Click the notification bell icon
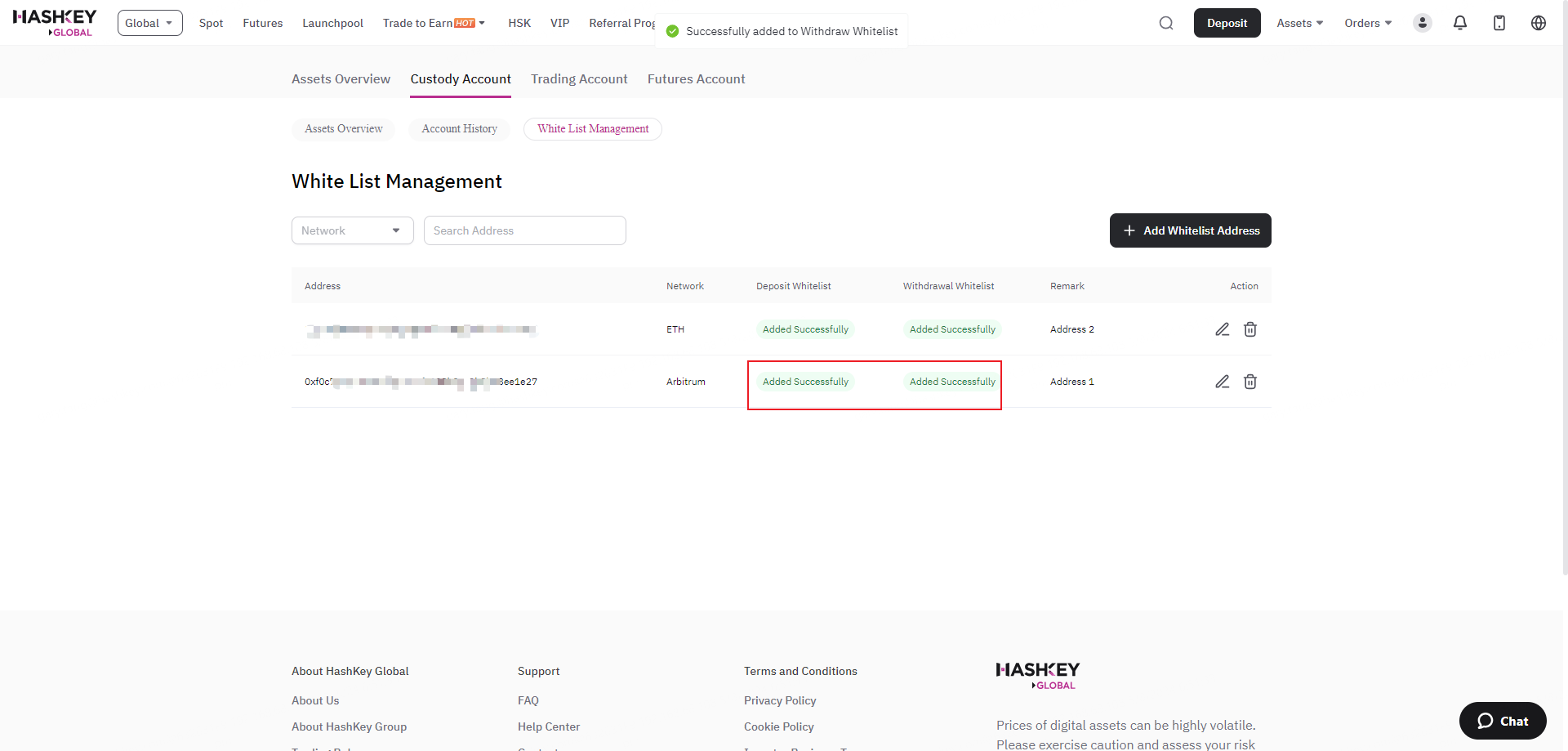Viewport: 1568px width, 751px height. pyautogui.click(x=1460, y=23)
